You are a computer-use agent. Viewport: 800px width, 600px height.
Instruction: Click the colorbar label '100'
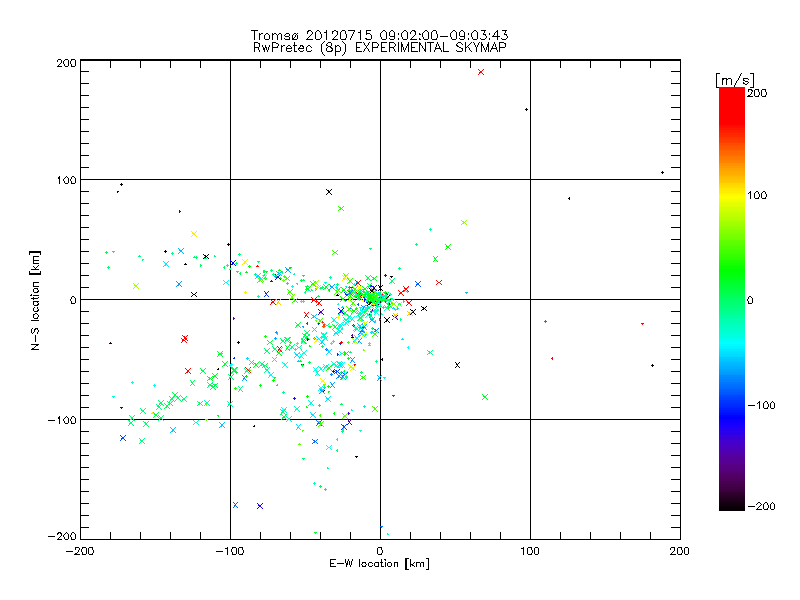pos(757,195)
